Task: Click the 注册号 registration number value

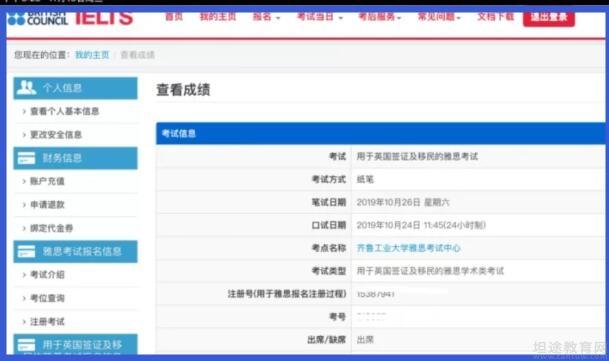Action: click(x=376, y=294)
